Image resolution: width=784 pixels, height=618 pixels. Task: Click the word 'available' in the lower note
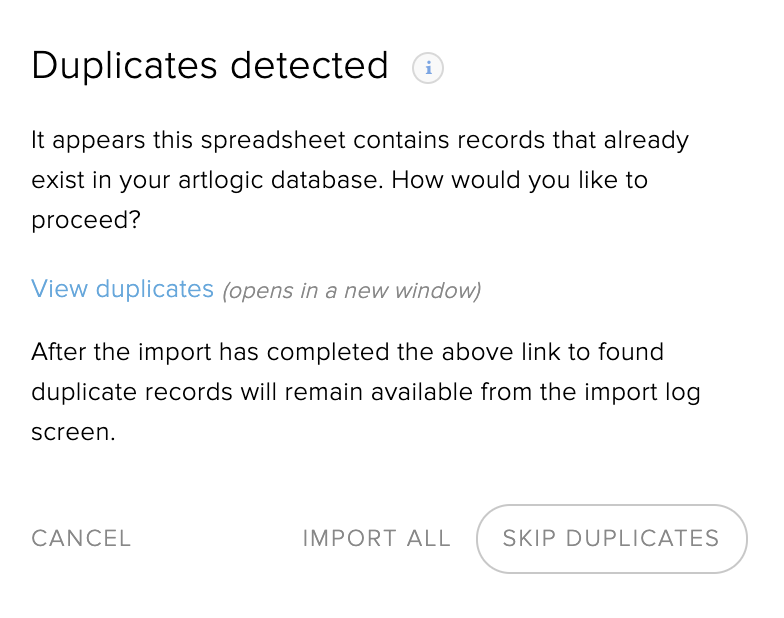click(x=419, y=391)
